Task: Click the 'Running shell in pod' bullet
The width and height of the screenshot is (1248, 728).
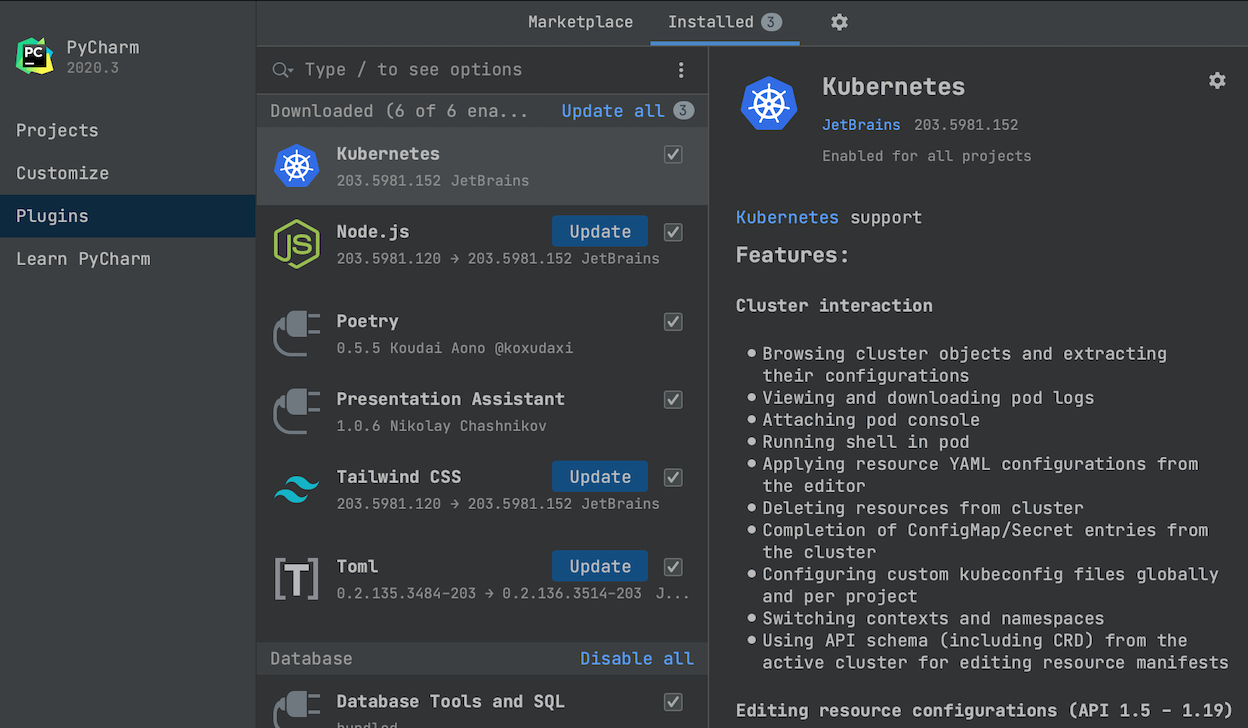Action: [865, 442]
